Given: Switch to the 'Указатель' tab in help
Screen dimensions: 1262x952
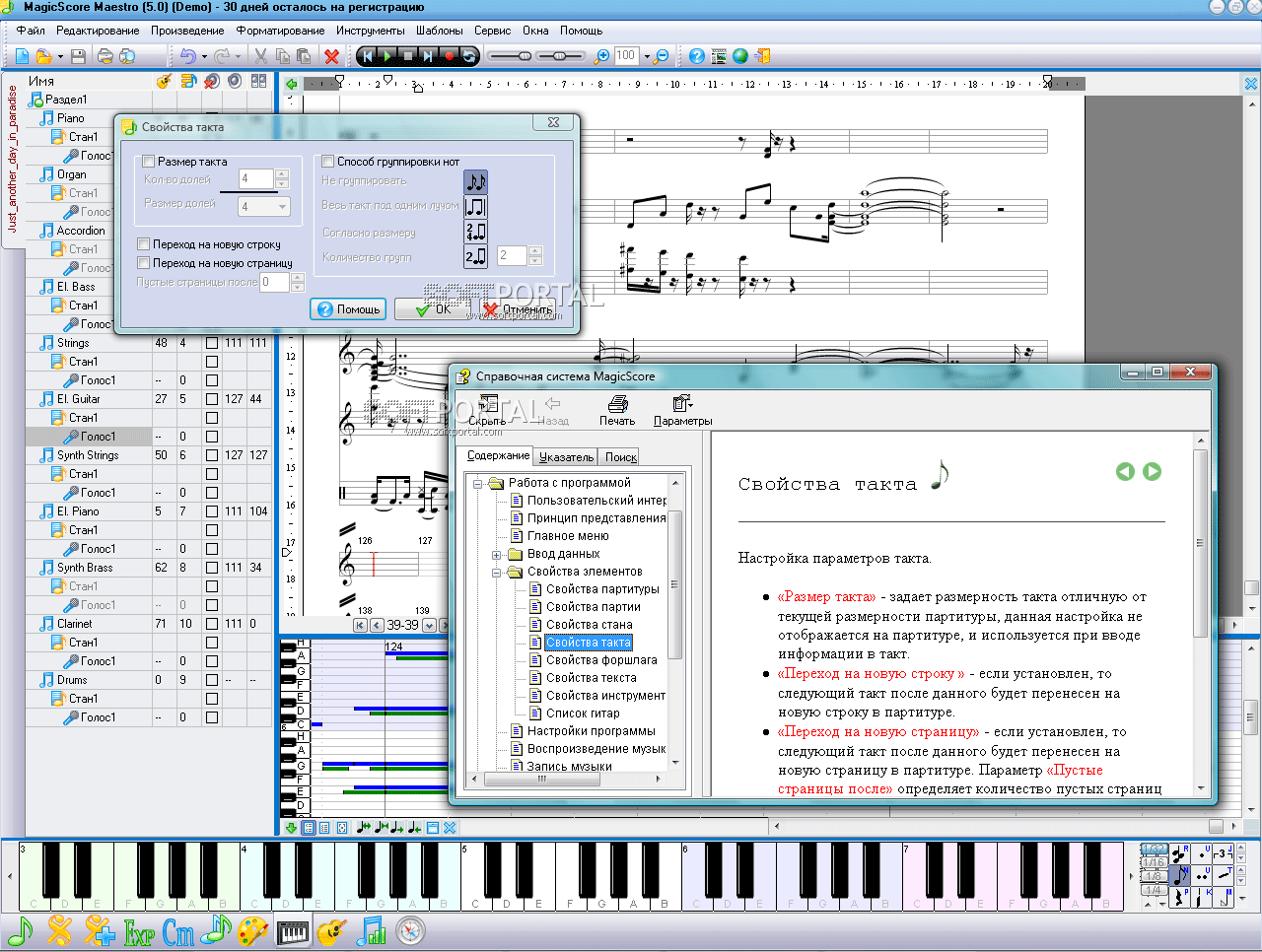Looking at the screenshot, I should (x=566, y=457).
